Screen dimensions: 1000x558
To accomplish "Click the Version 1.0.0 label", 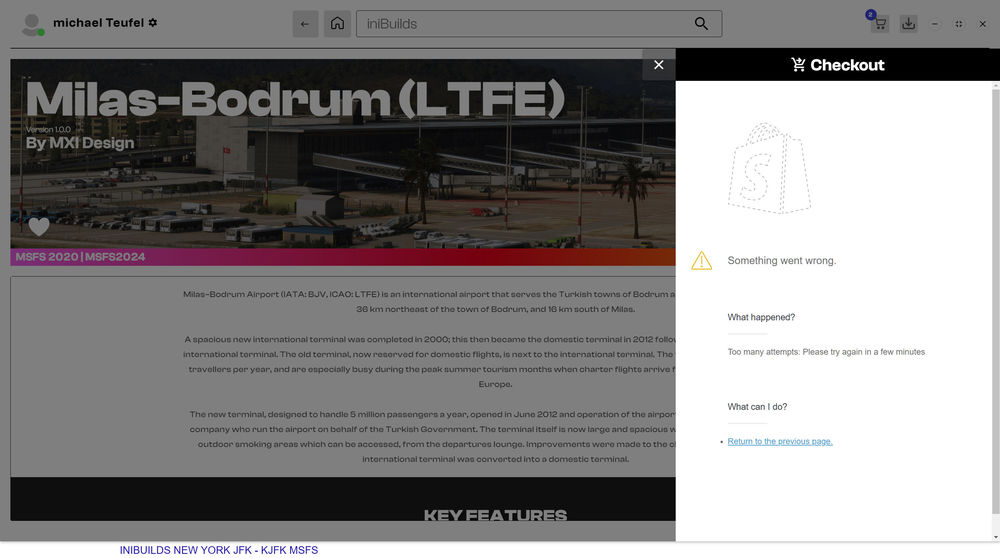I will [48, 129].
